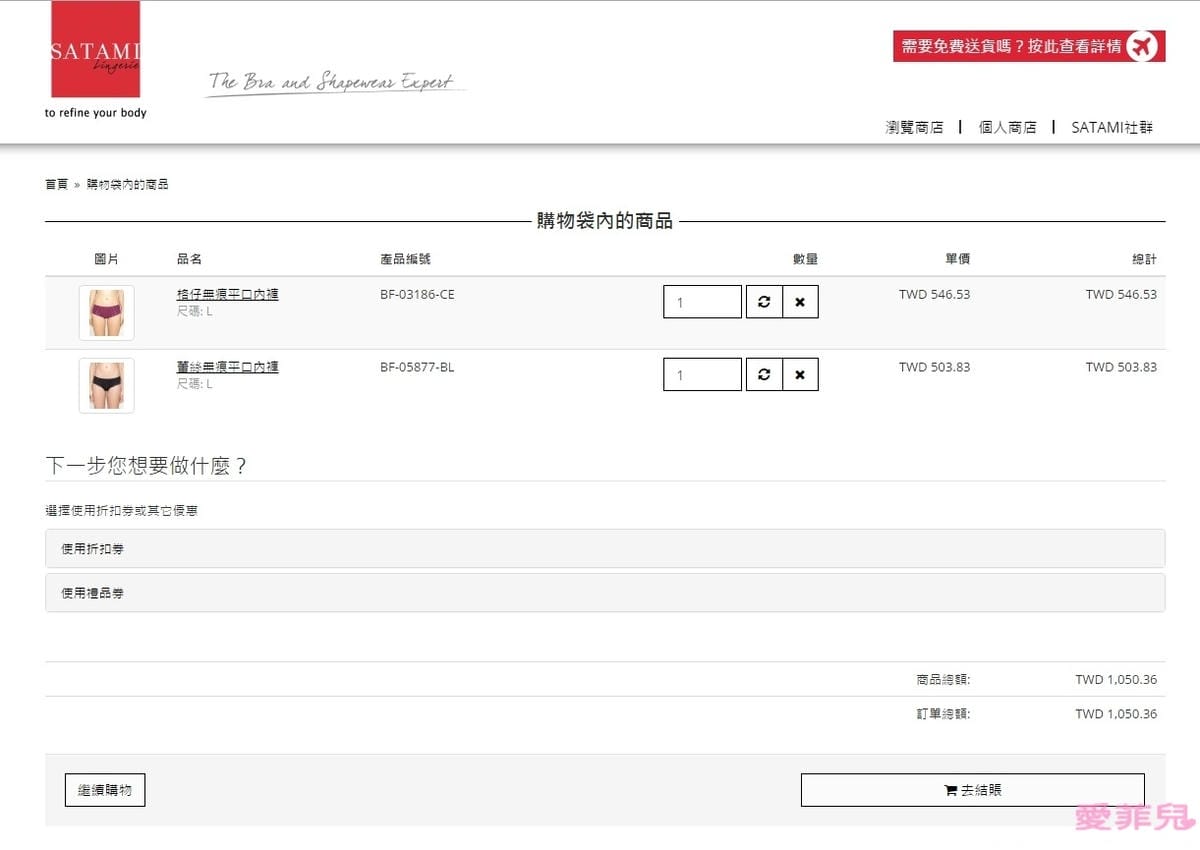Expand the 使用折扣券 section
Screen dimensions: 1200x850
(x=605, y=549)
